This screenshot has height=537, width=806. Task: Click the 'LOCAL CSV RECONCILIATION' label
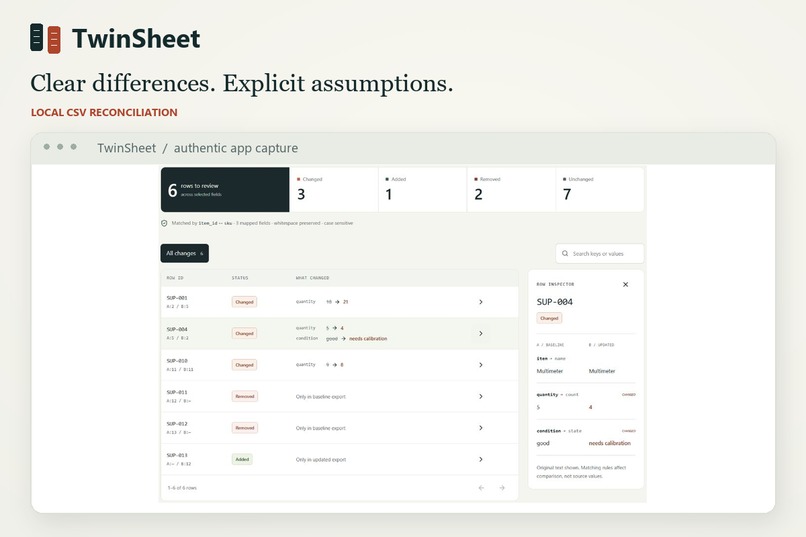[x=104, y=113]
